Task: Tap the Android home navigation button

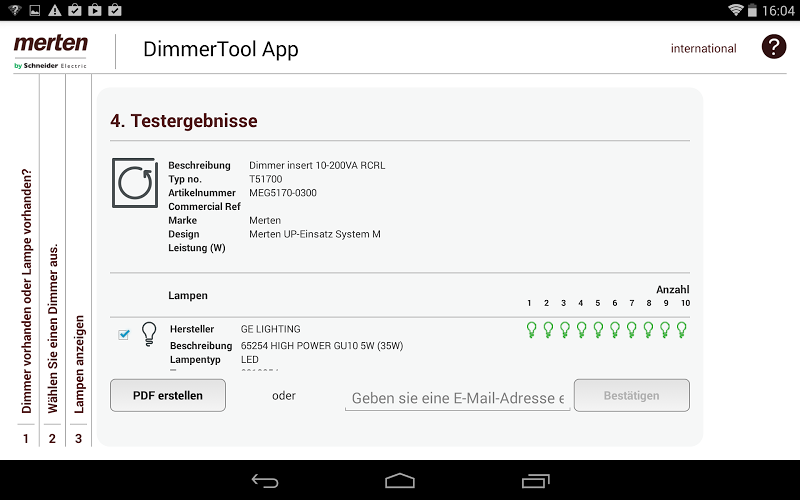Action: pyautogui.click(x=400, y=481)
